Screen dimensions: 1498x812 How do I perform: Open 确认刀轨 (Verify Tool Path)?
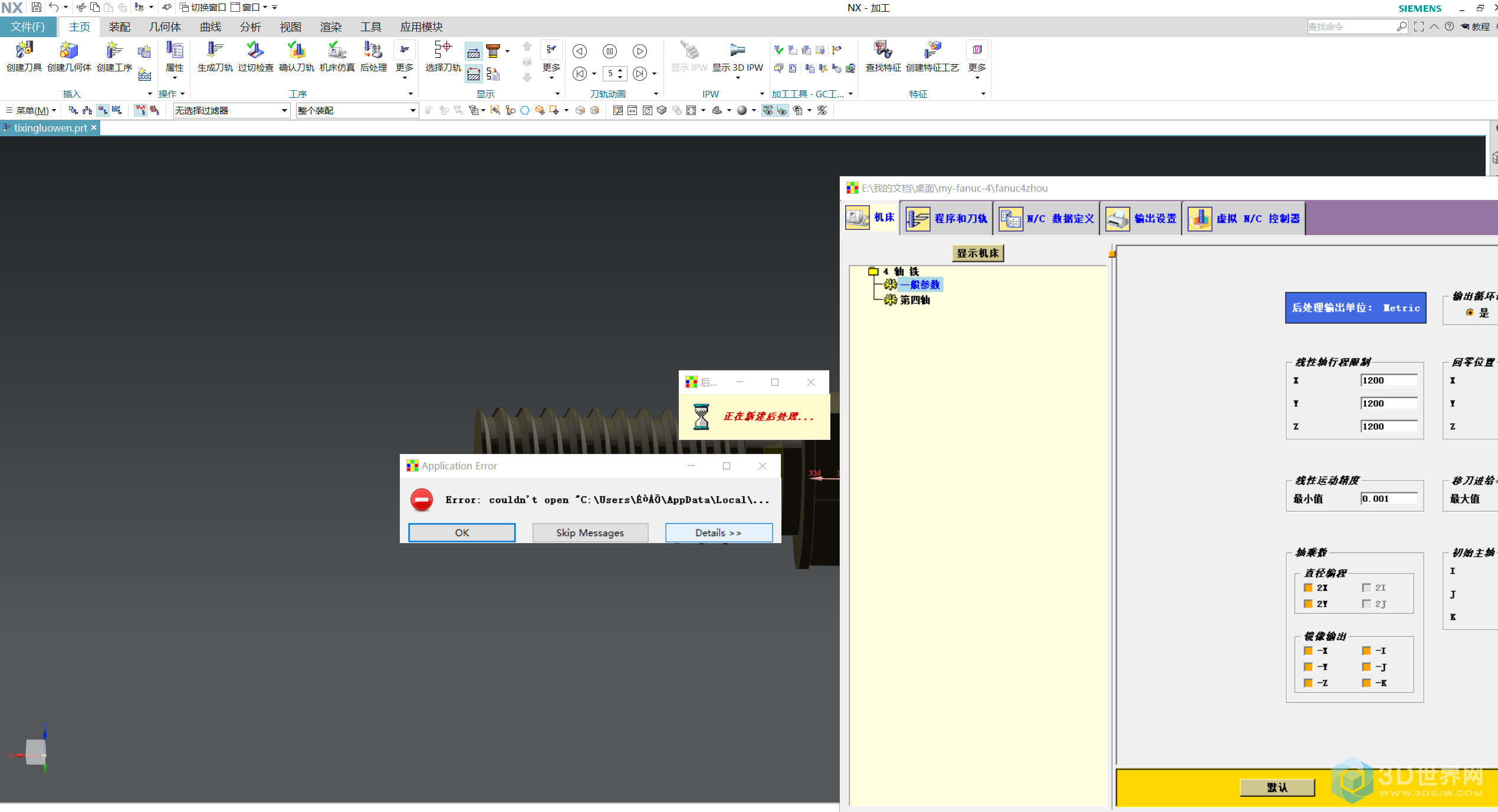click(297, 57)
